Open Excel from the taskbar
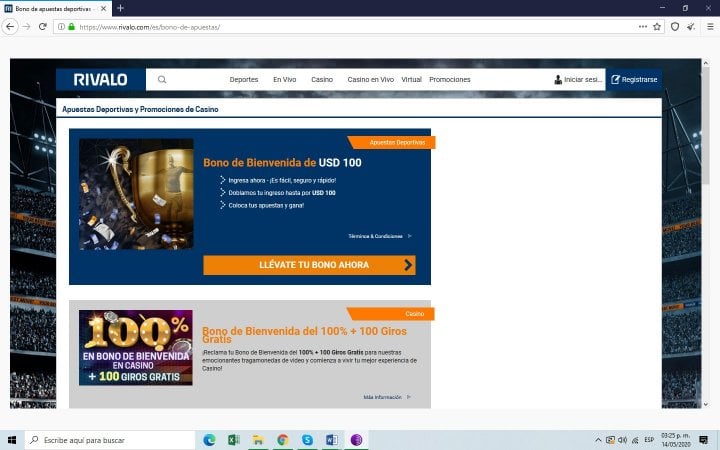This screenshot has width=720, height=450. pos(234,440)
